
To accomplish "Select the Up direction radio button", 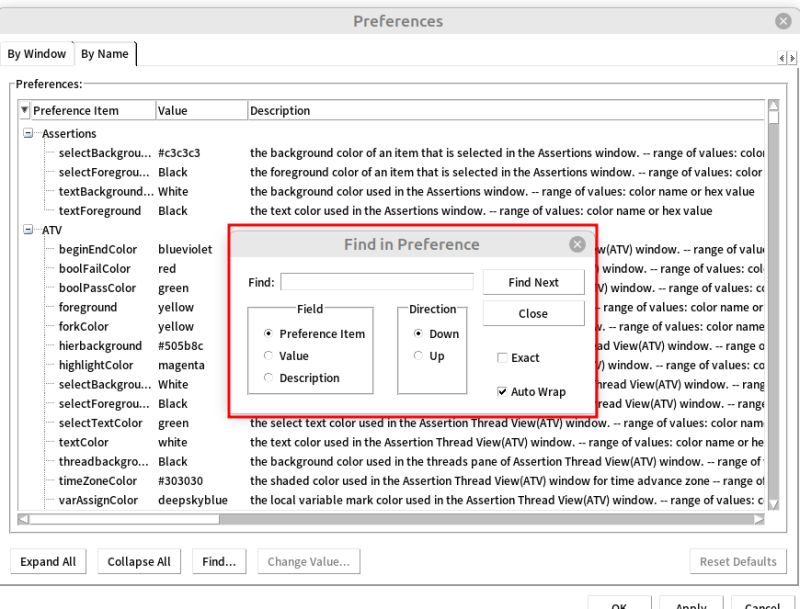I will 418,356.
